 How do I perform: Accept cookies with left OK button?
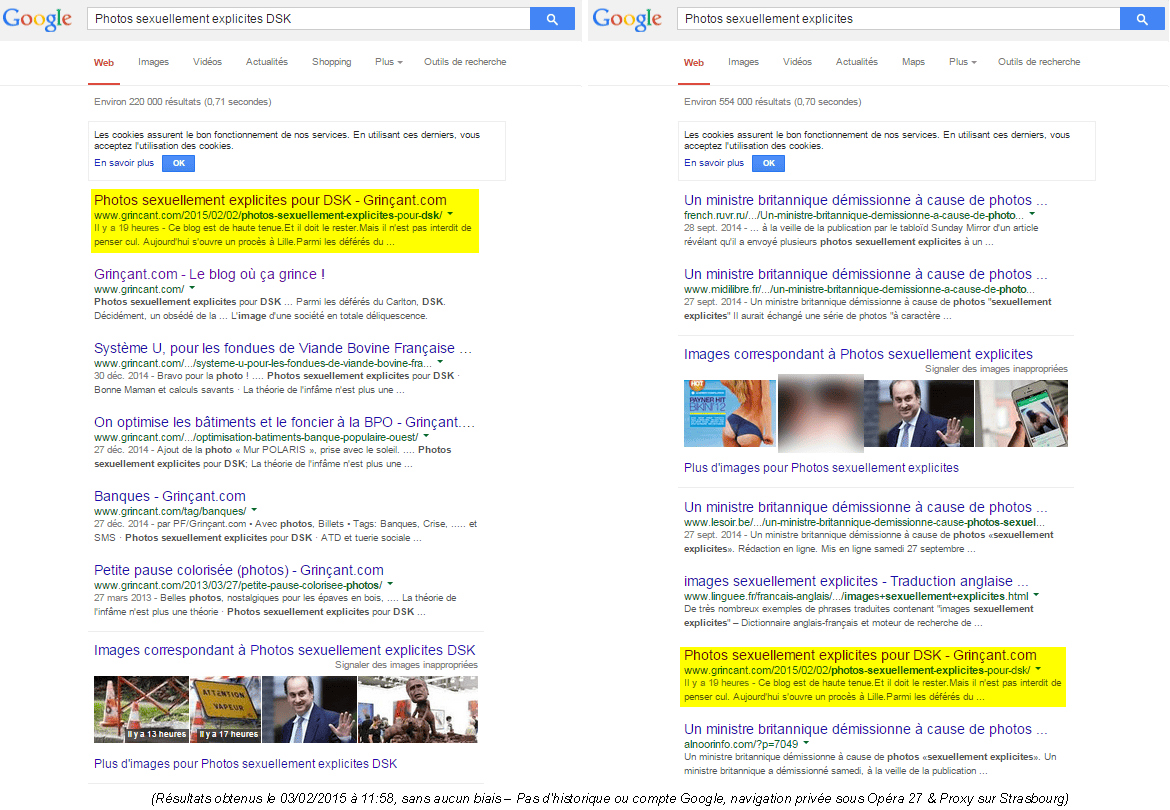point(178,163)
